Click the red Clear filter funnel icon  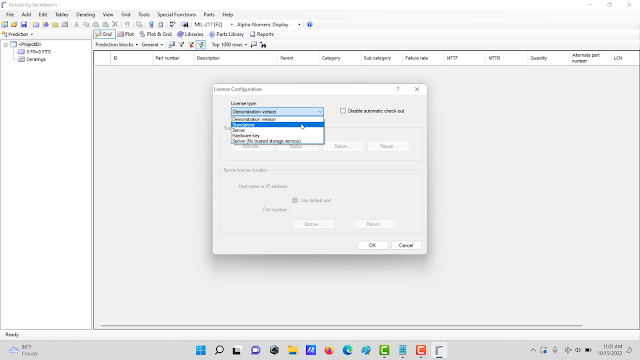(x=191, y=44)
